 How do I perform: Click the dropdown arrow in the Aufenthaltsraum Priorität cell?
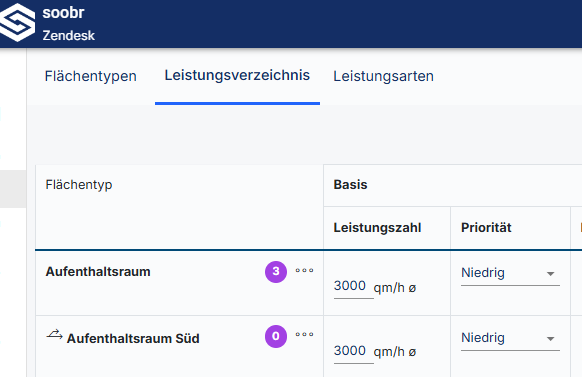click(550, 274)
